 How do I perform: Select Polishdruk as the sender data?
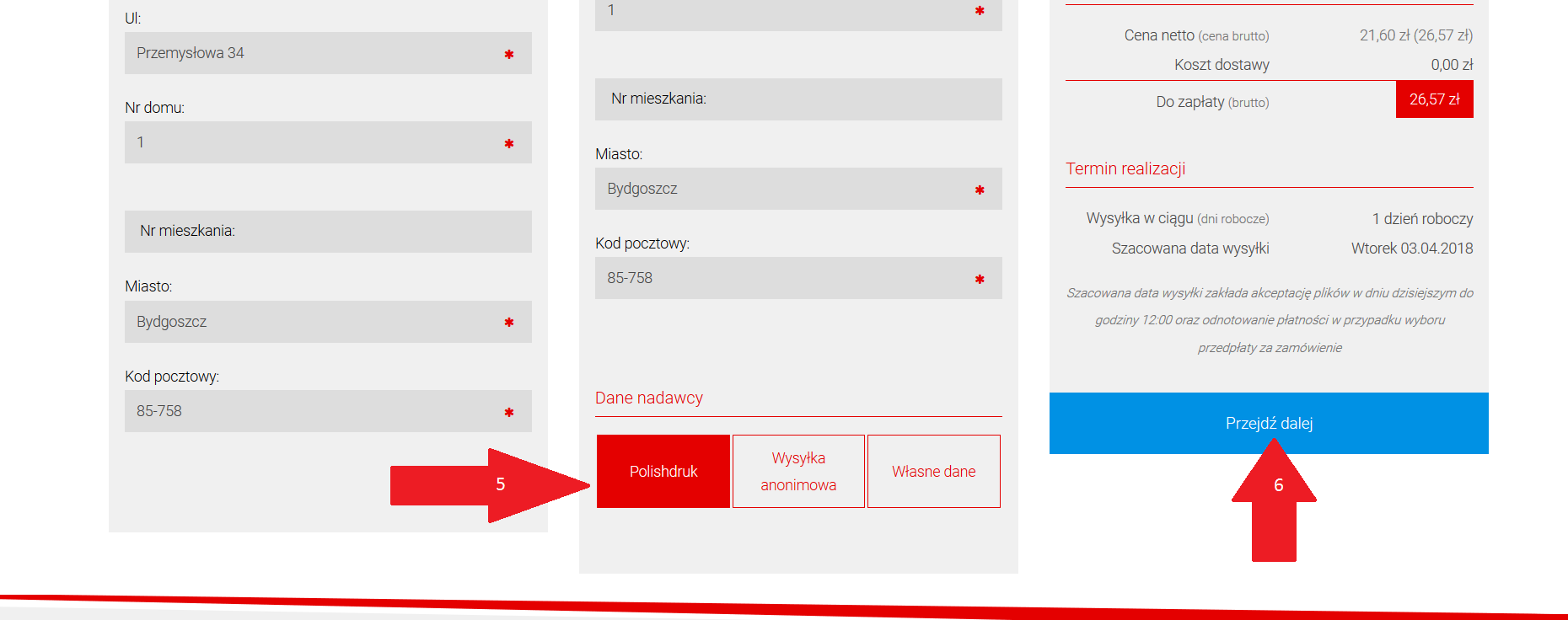click(x=663, y=472)
